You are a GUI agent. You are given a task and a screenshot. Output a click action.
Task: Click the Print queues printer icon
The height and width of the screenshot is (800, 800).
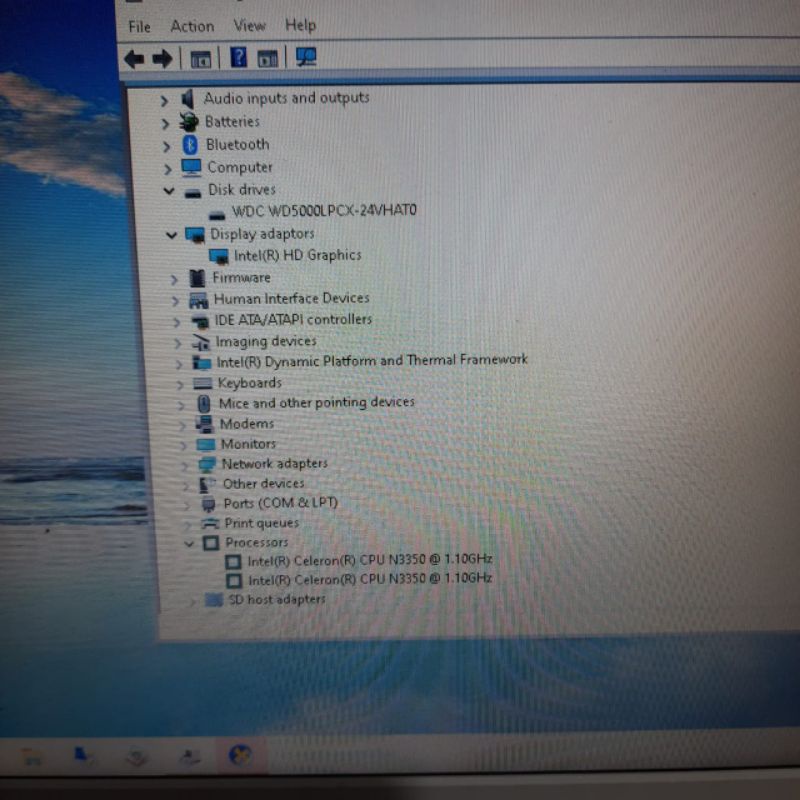[210, 523]
